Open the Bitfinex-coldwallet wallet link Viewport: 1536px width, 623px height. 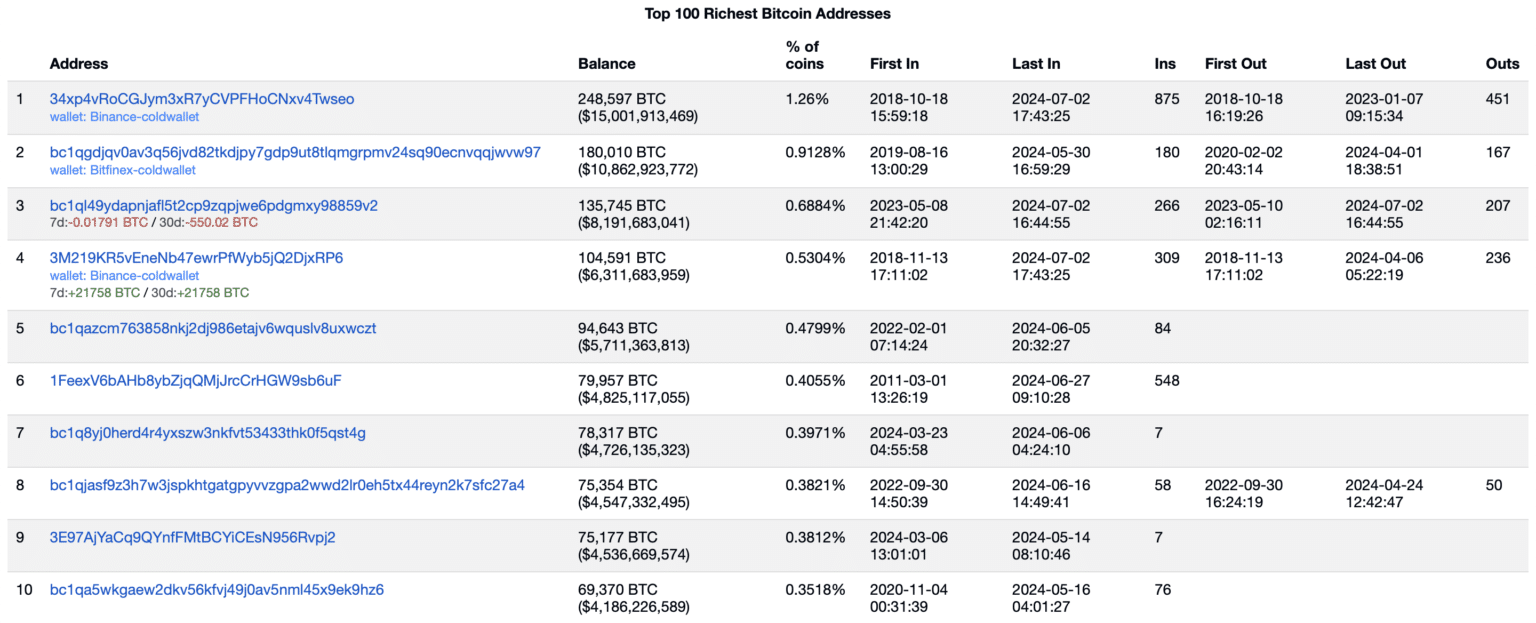click(x=120, y=170)
